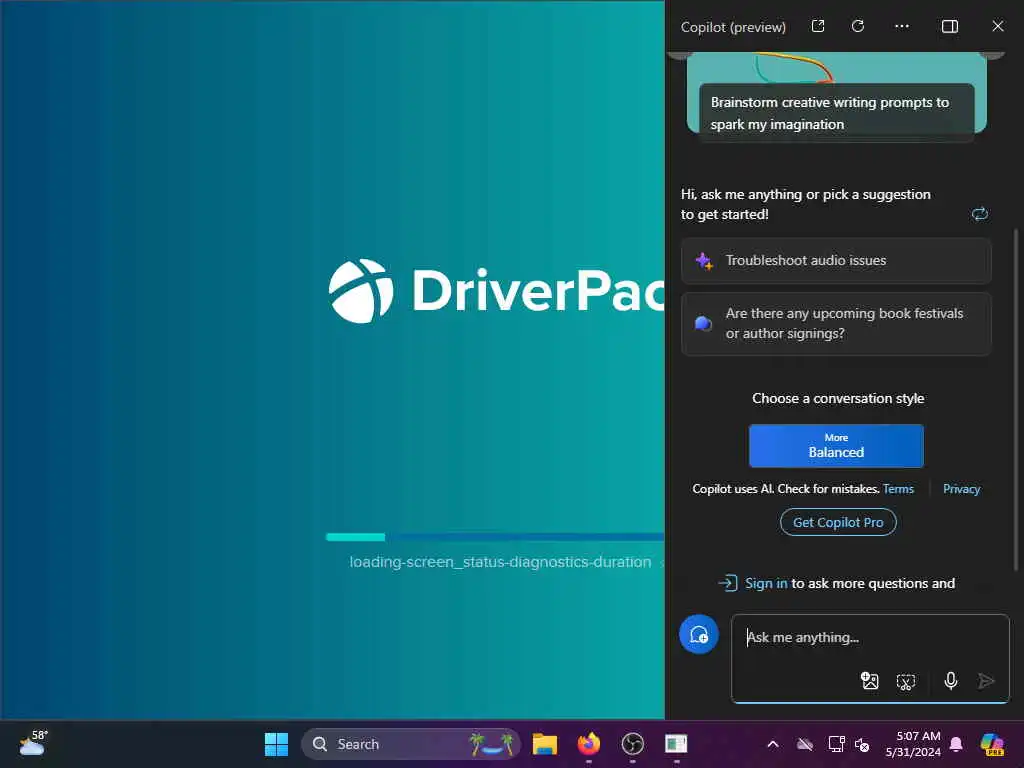This screenshot has width=1024, height=768.
Task: Open the Windows Start menu
Action: tap(276, 744)
